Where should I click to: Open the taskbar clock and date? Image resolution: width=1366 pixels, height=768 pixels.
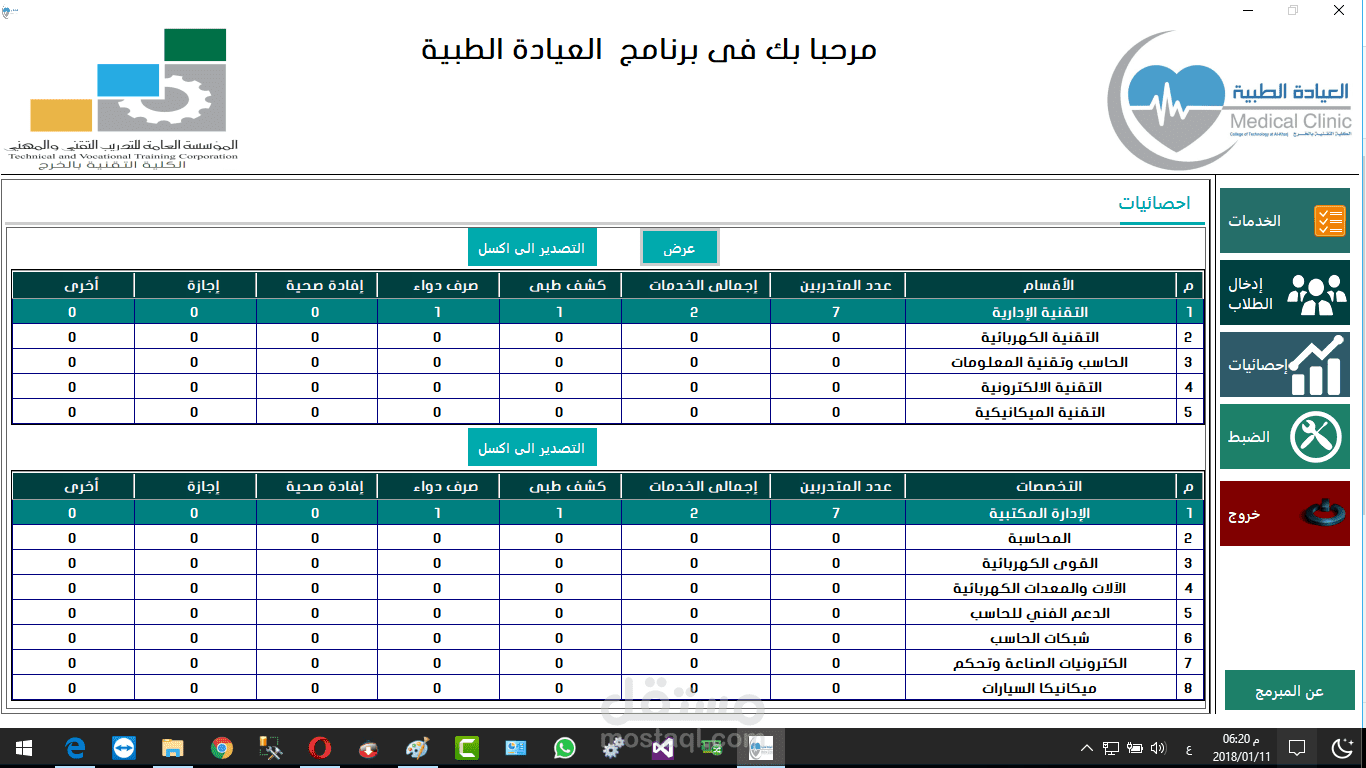coord(1244,748)
